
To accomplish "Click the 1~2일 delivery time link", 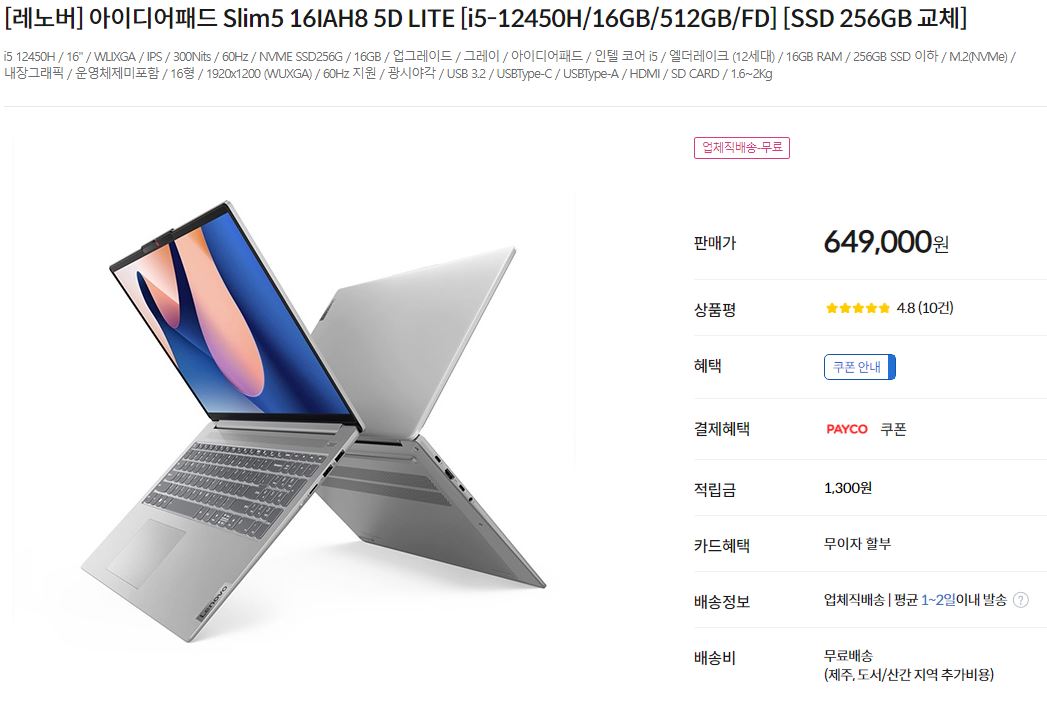I will [x=938, y=600].
